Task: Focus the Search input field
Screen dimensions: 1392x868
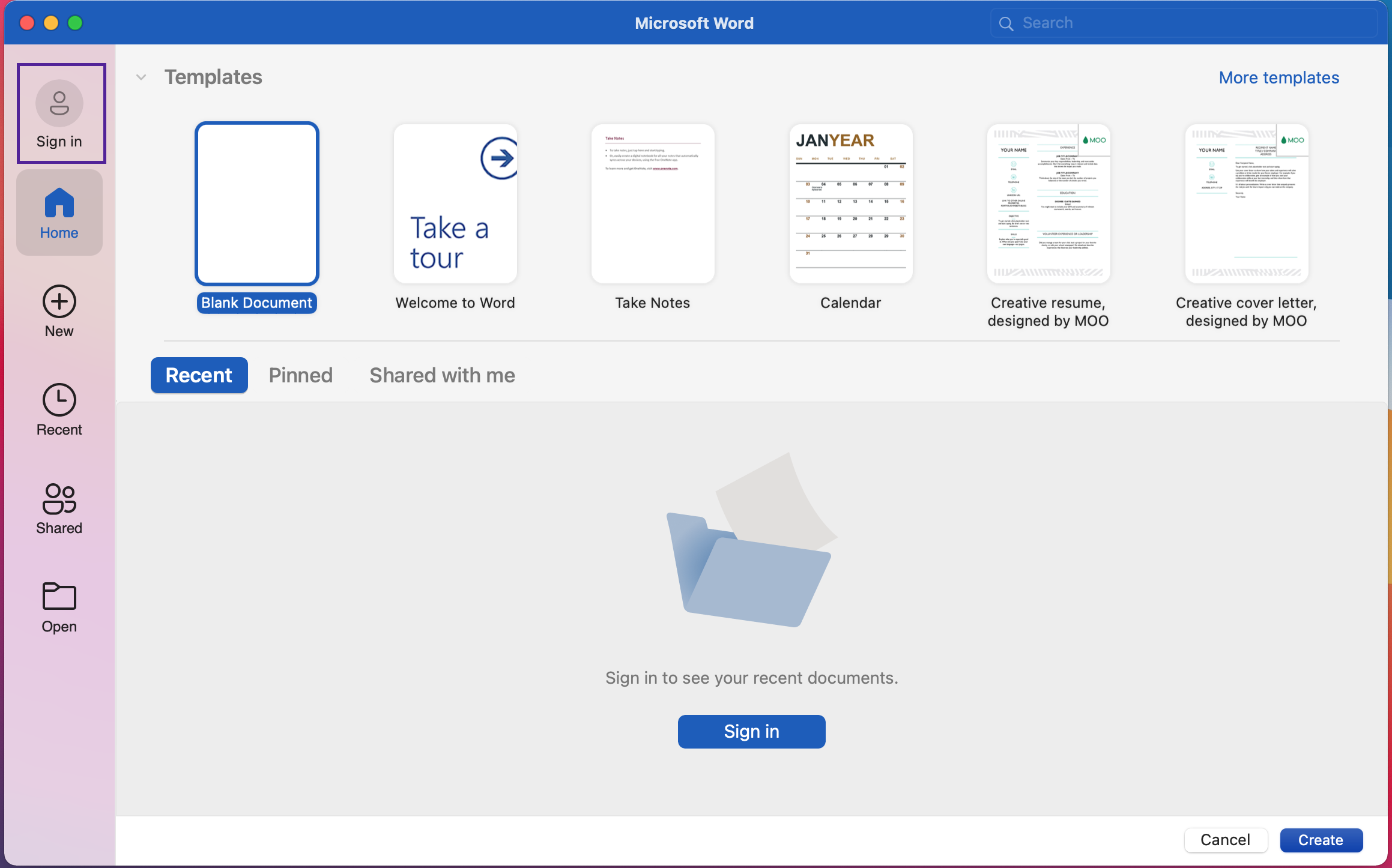Action: pos(1184,23)
